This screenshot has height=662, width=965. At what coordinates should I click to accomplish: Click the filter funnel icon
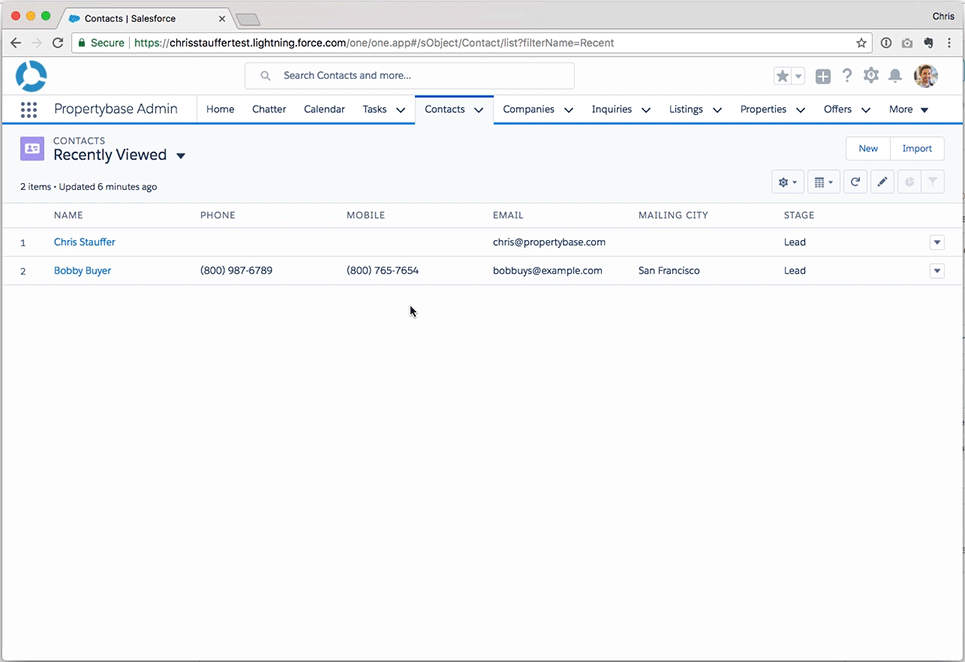(x=933, y=182)
